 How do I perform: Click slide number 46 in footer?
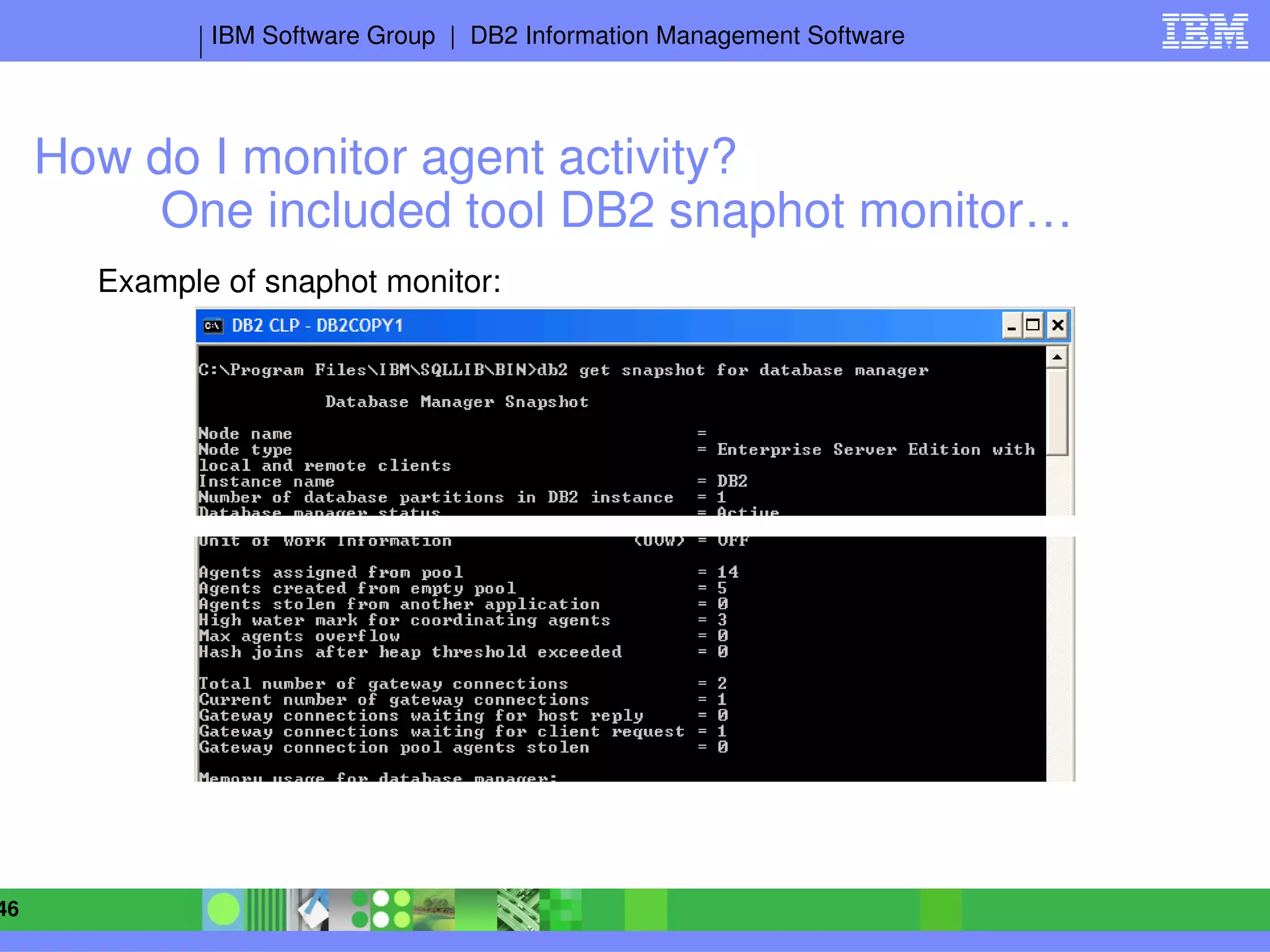(x=9, y=909)
